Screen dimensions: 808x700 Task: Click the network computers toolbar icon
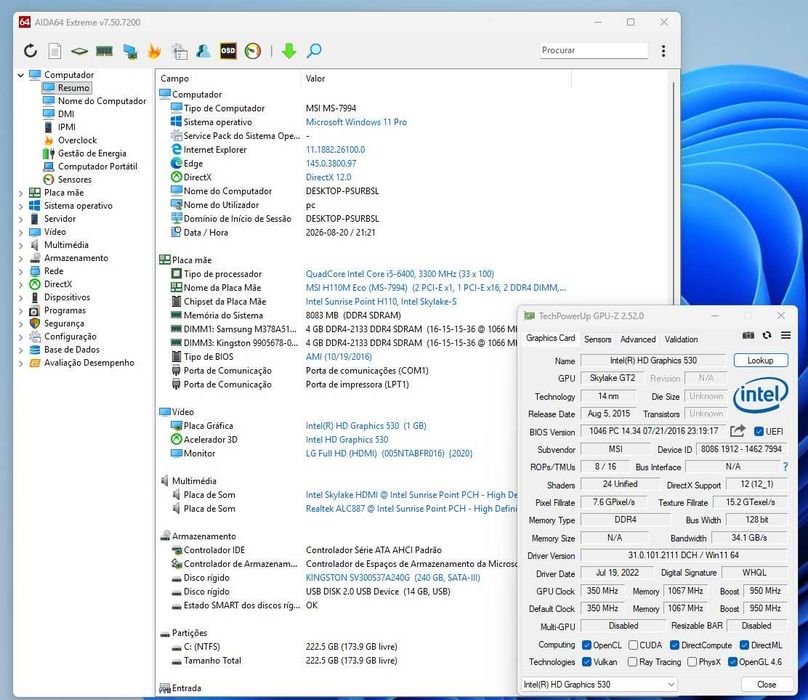point(130,51)
